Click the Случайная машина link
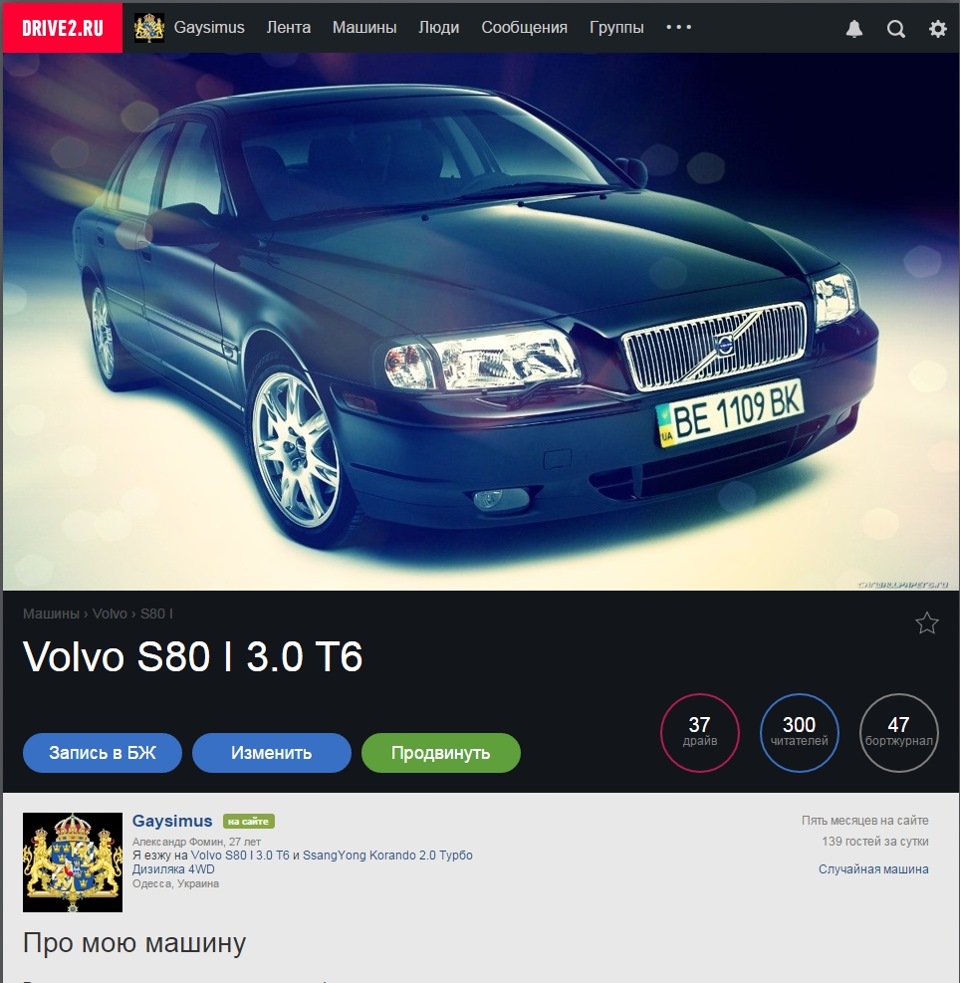 (873, 869)
